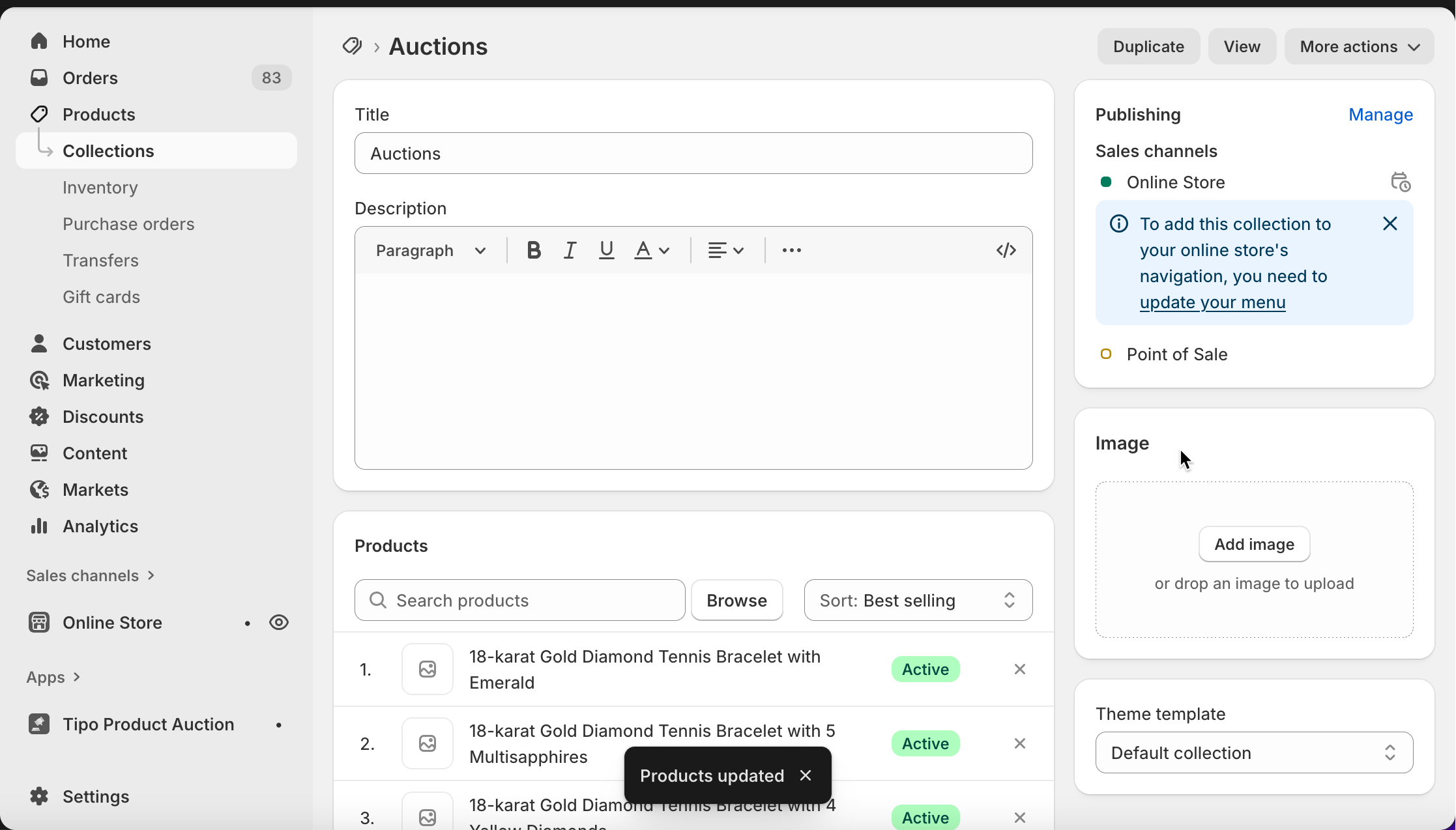Image resolution: width=1456 pixels, height=830 pixels.
Task: Open the Paragraph style dropdown
Action: [x=431, y=250]
